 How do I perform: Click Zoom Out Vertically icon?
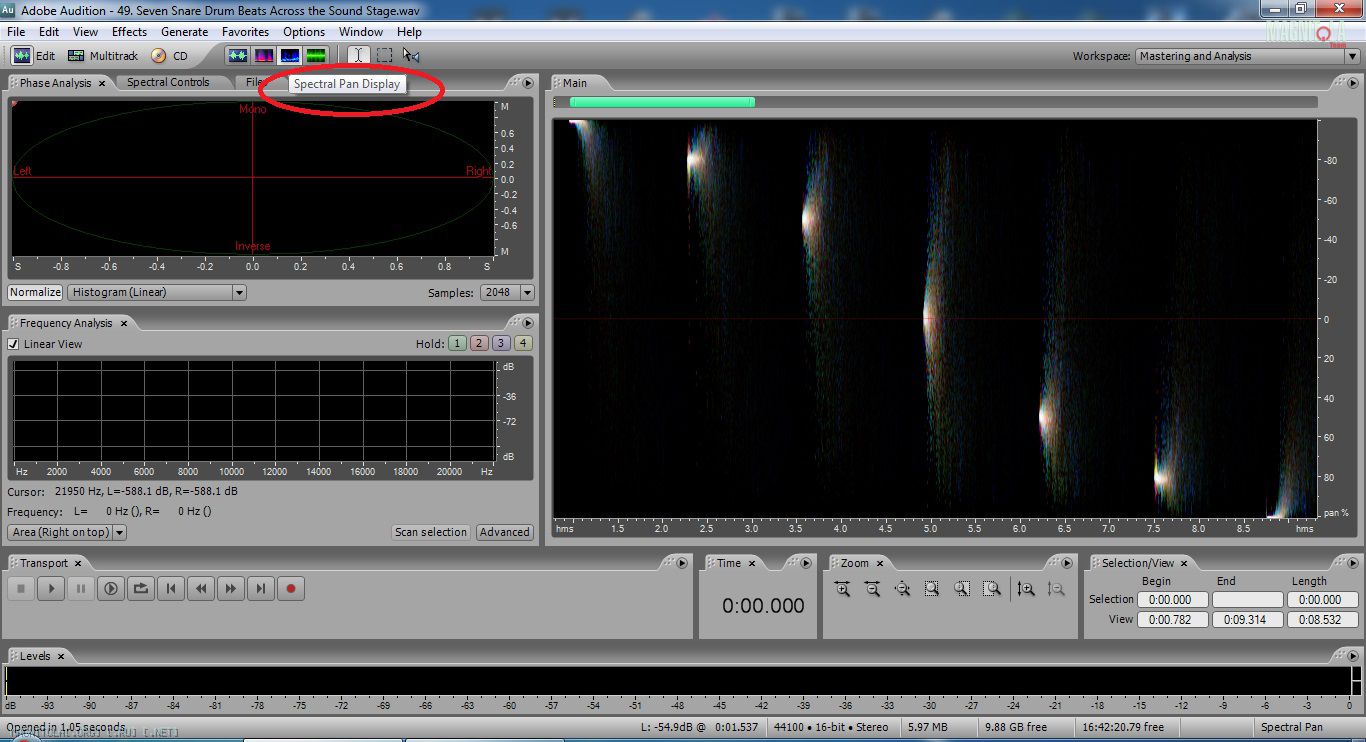tap(1056, 589)
